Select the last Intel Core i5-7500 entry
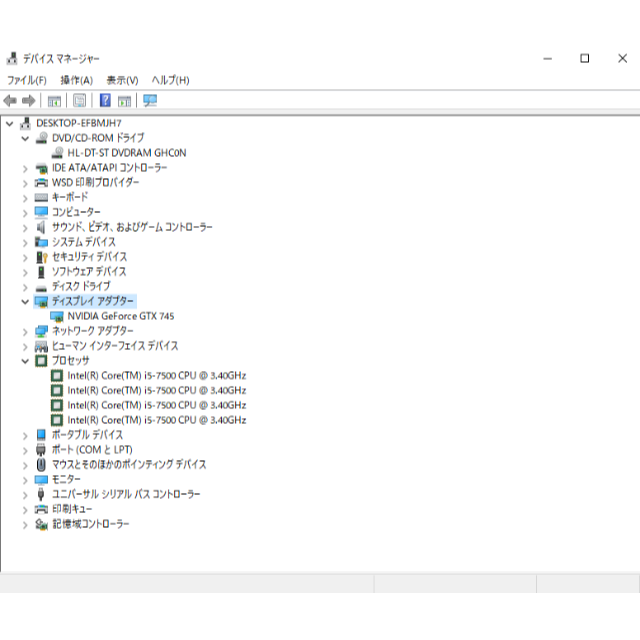640x640 pixels. [157, 420]
